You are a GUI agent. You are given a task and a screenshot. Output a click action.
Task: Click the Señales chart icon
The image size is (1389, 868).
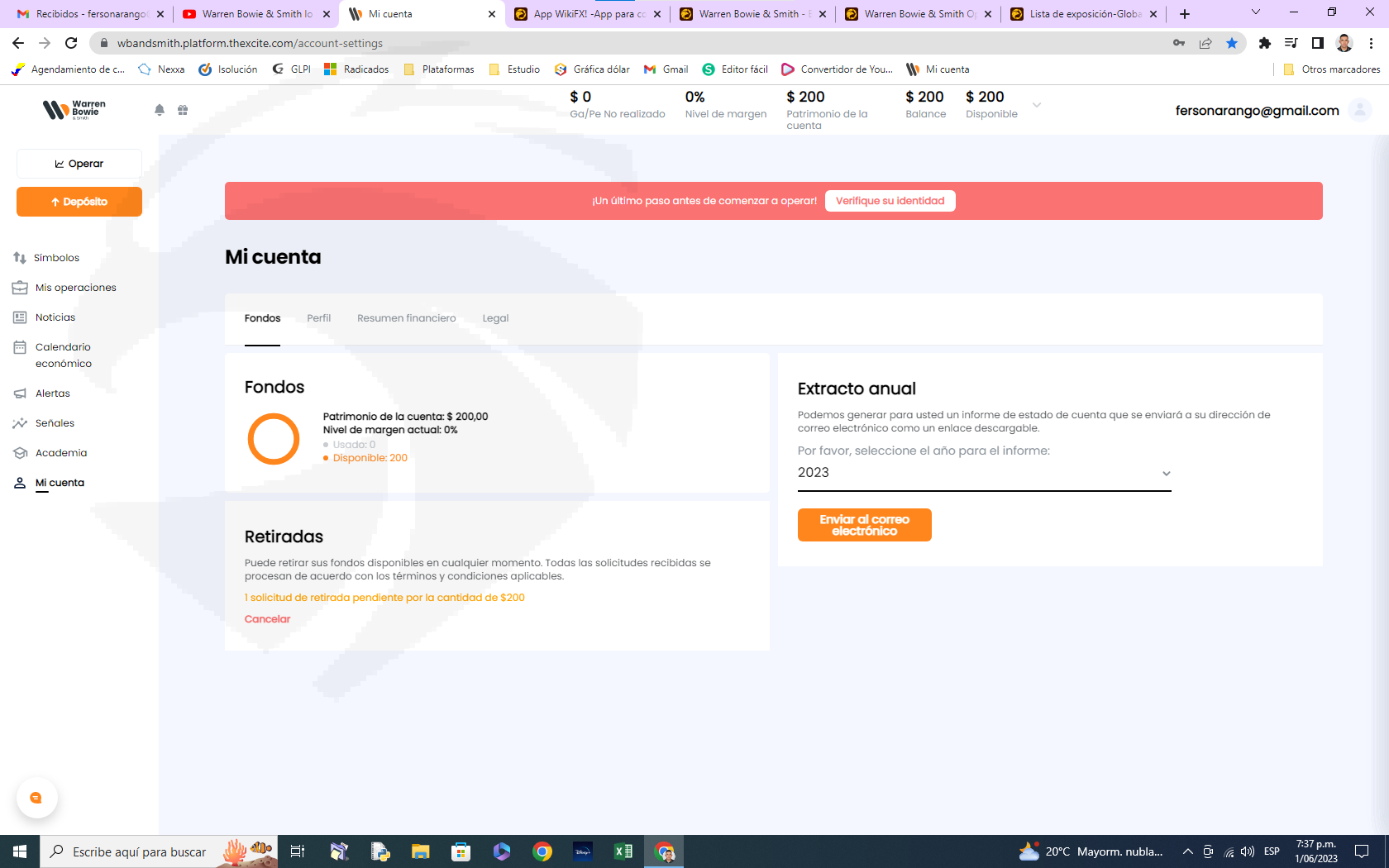[x=20, y=423]
